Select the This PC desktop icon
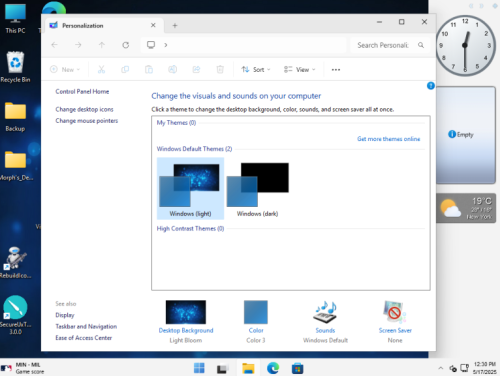The image size is (500, 376). [x=15, y=19]
